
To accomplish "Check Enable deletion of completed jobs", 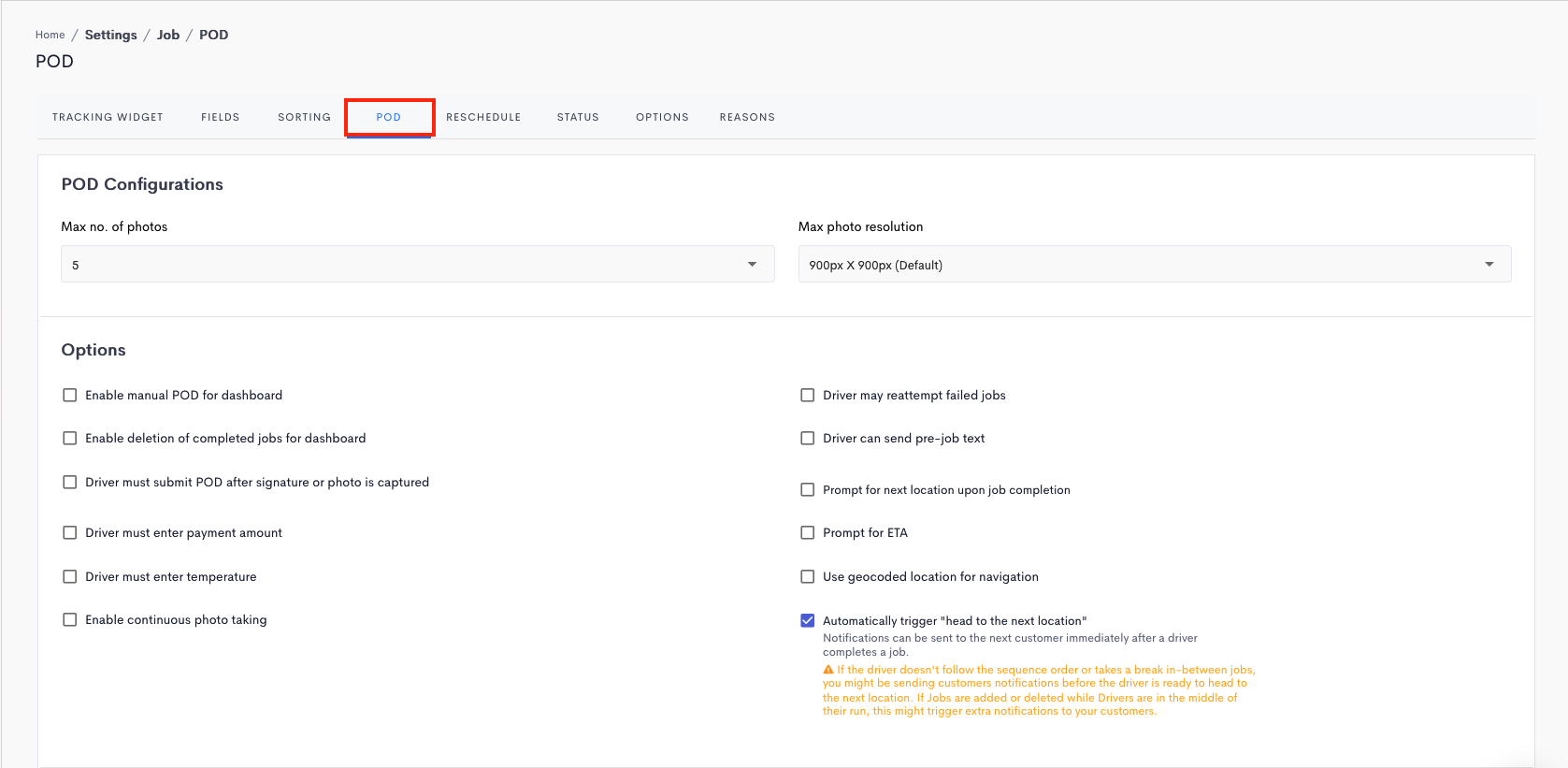I will click(70, 438).
